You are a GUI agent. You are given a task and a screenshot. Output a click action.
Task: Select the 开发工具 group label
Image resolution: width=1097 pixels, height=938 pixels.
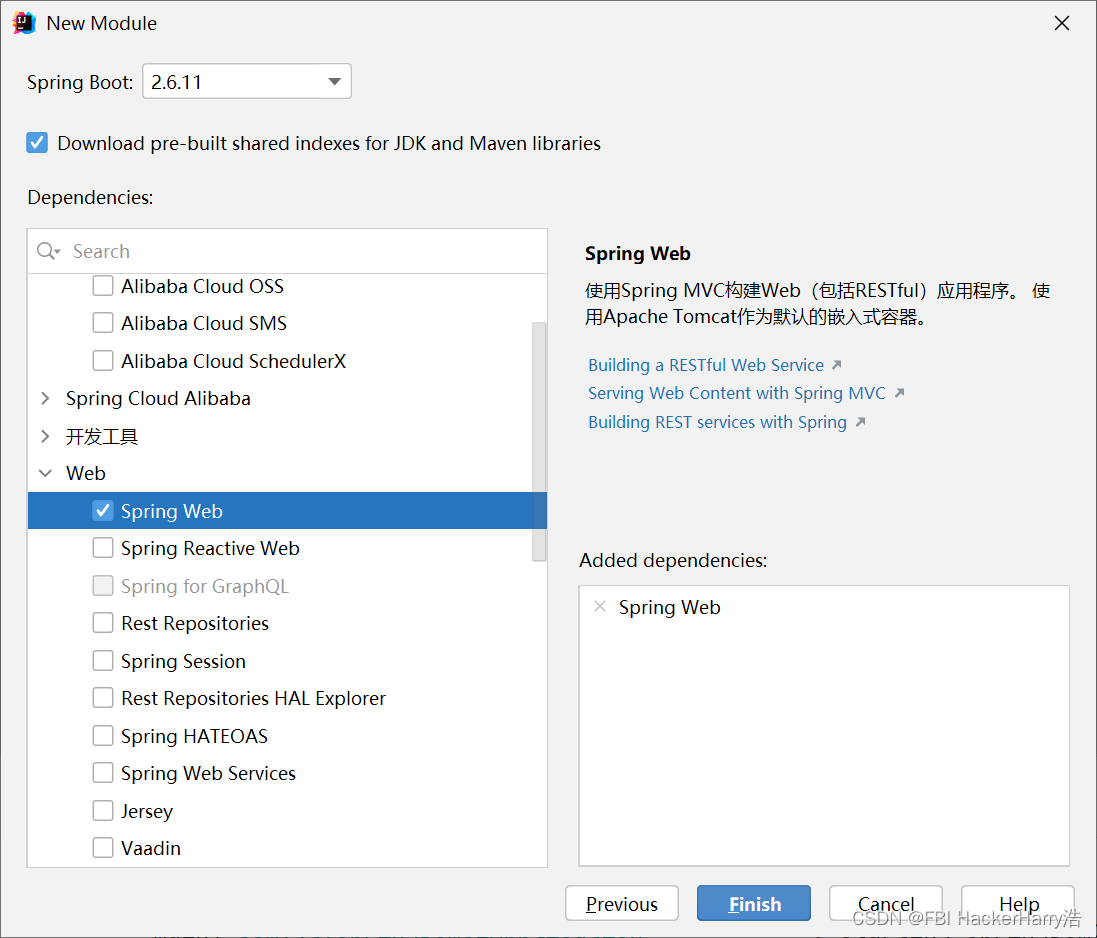pos(102,436)
